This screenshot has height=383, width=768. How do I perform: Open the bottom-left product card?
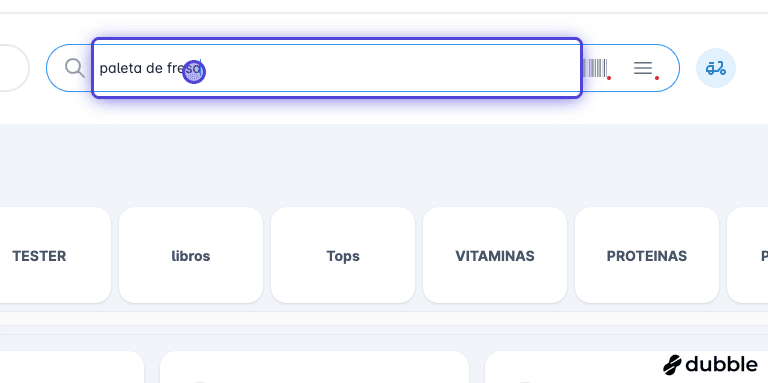click(72, 367)
